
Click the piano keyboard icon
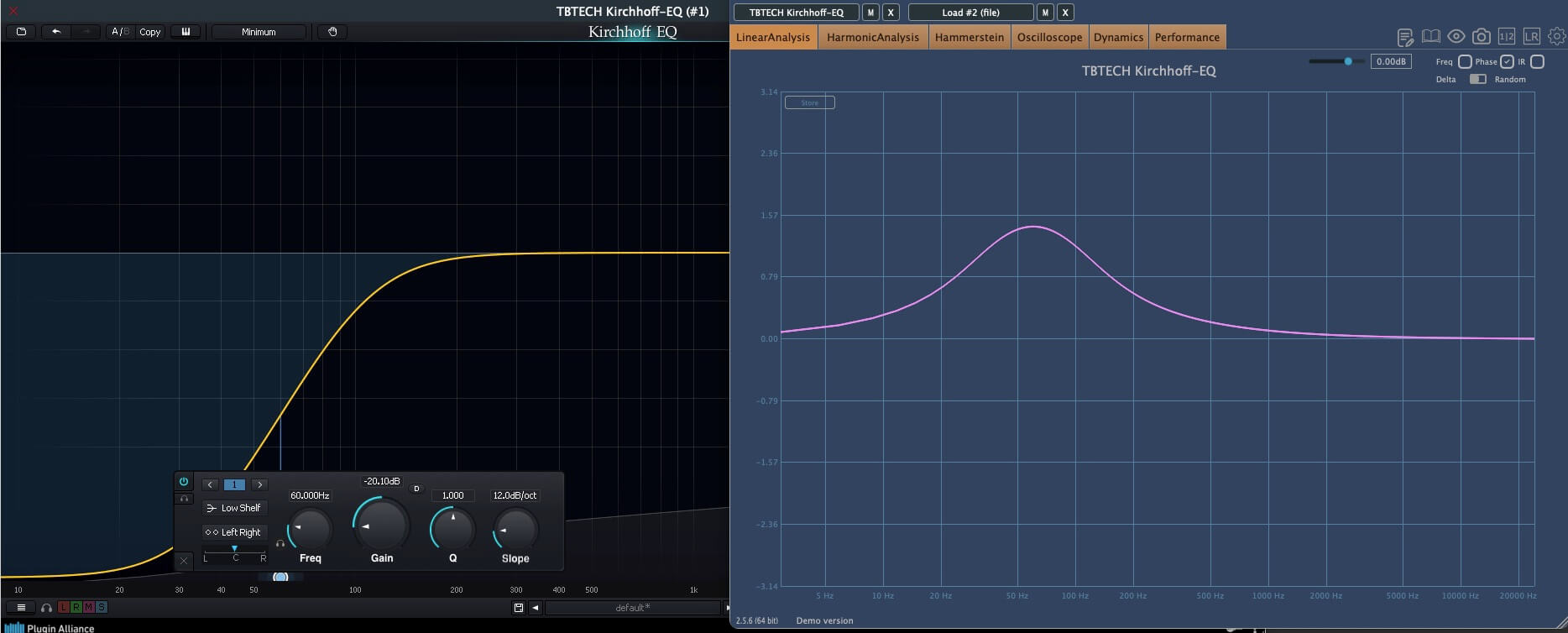coord(186,32)
